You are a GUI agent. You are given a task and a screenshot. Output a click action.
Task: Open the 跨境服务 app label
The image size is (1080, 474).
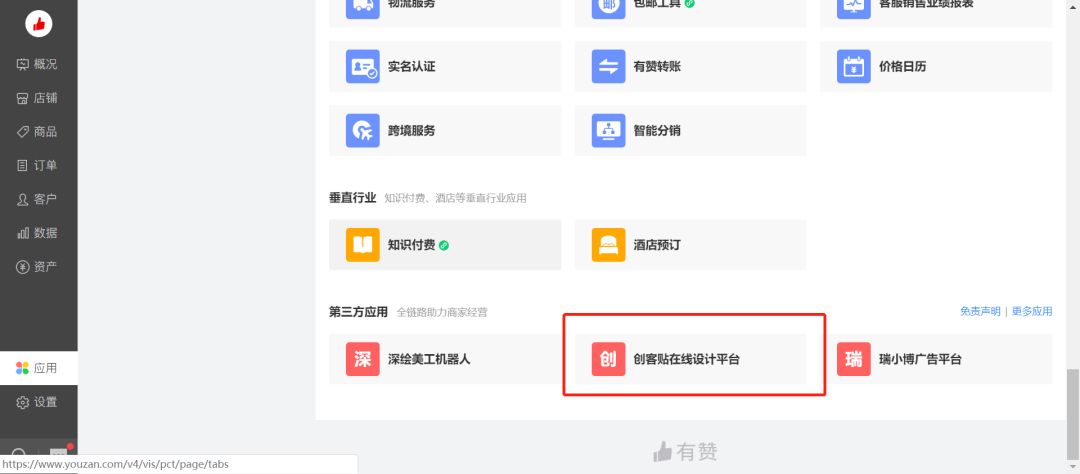411,130
